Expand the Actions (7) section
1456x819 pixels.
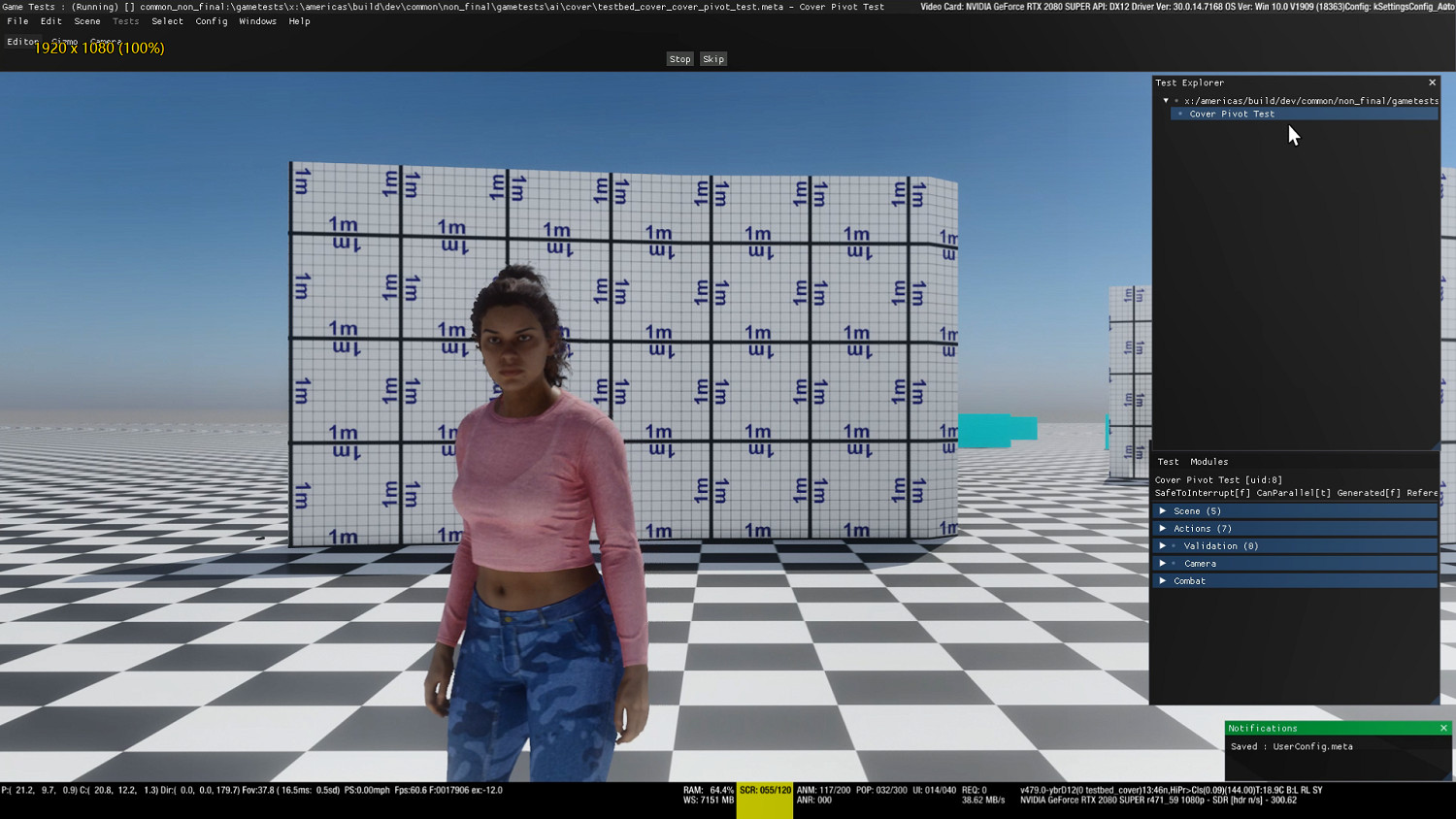[1163, 529]
